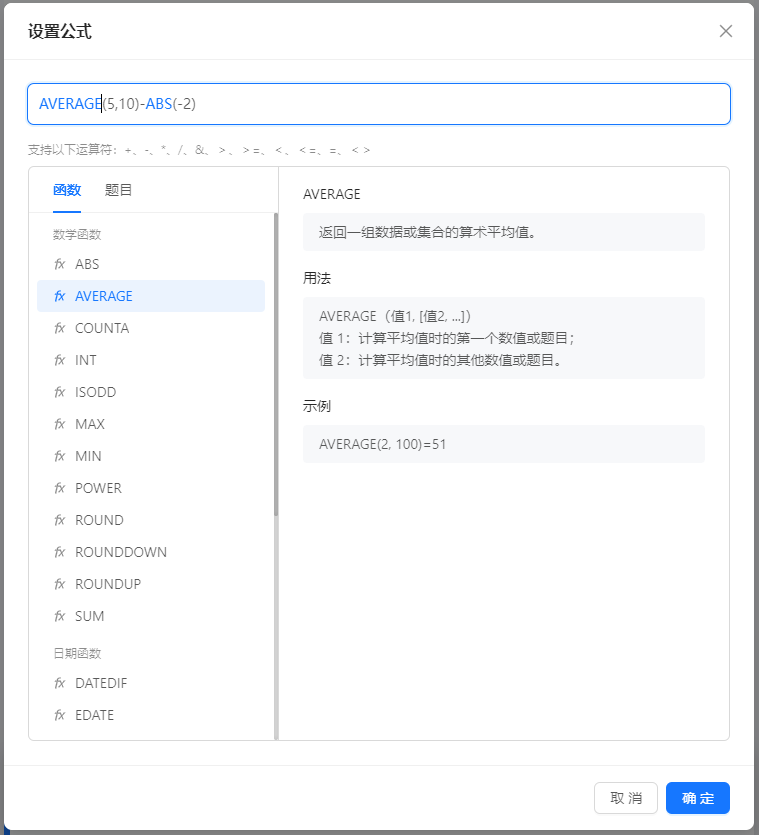The image size is (759, 835).
Task: Click the fx icon beside ROUNDUP
Action: (x=60, y=584)
